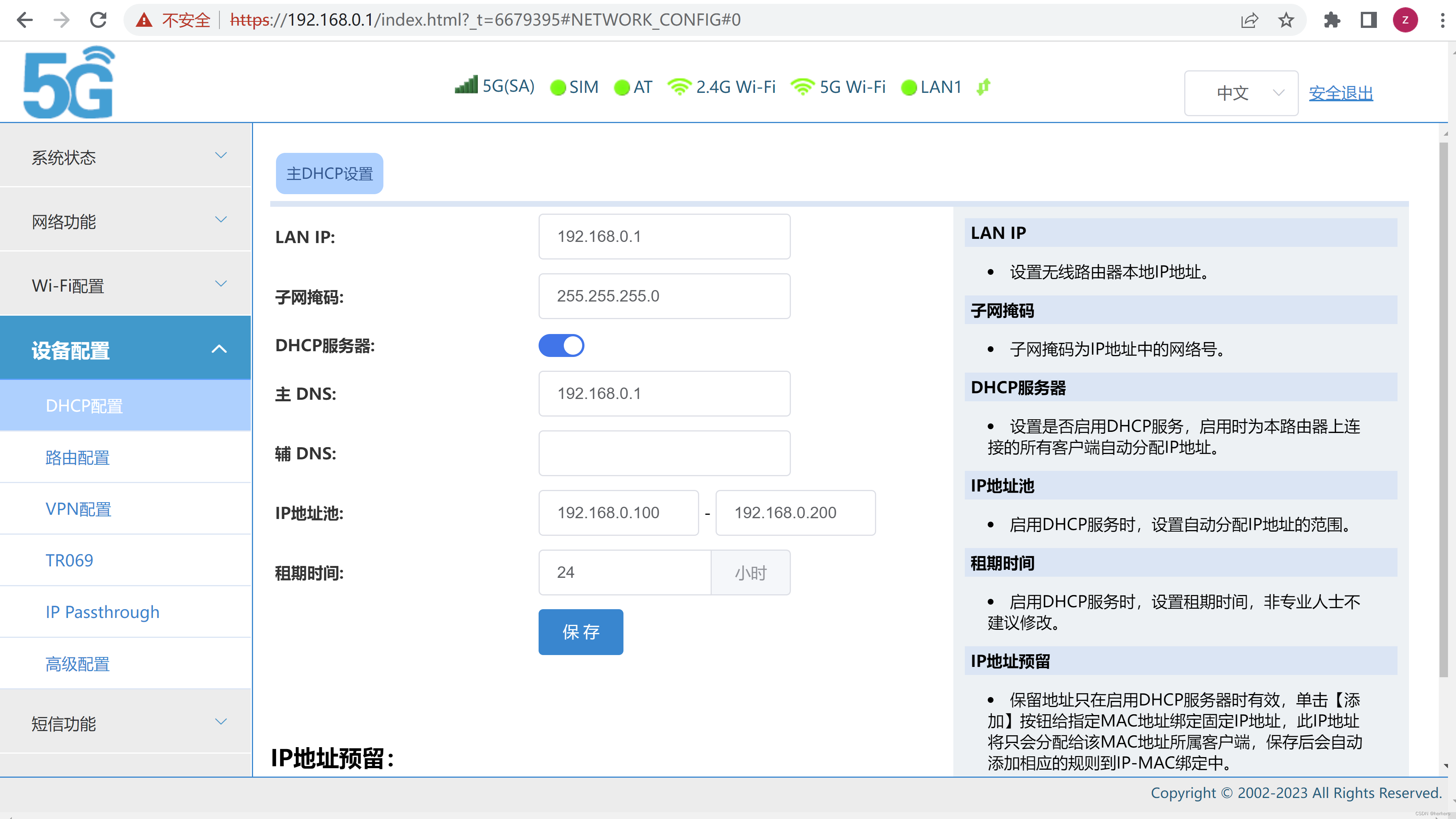Screen dimensions: 1456x819
Task: Click into the LAN IP field
Action: [x=664, y=236]
